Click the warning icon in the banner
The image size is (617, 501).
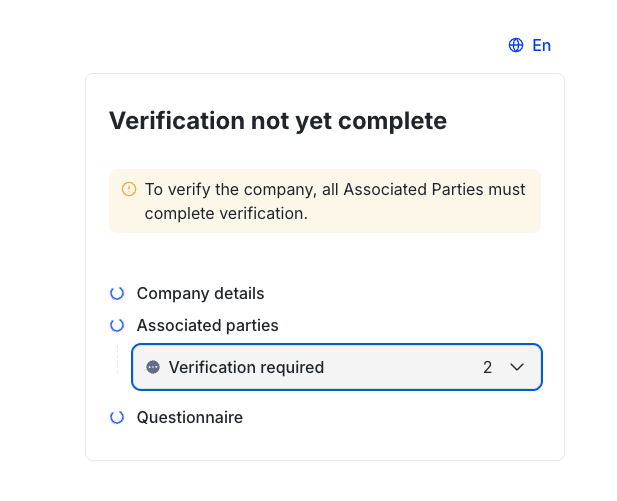(129, 189)
